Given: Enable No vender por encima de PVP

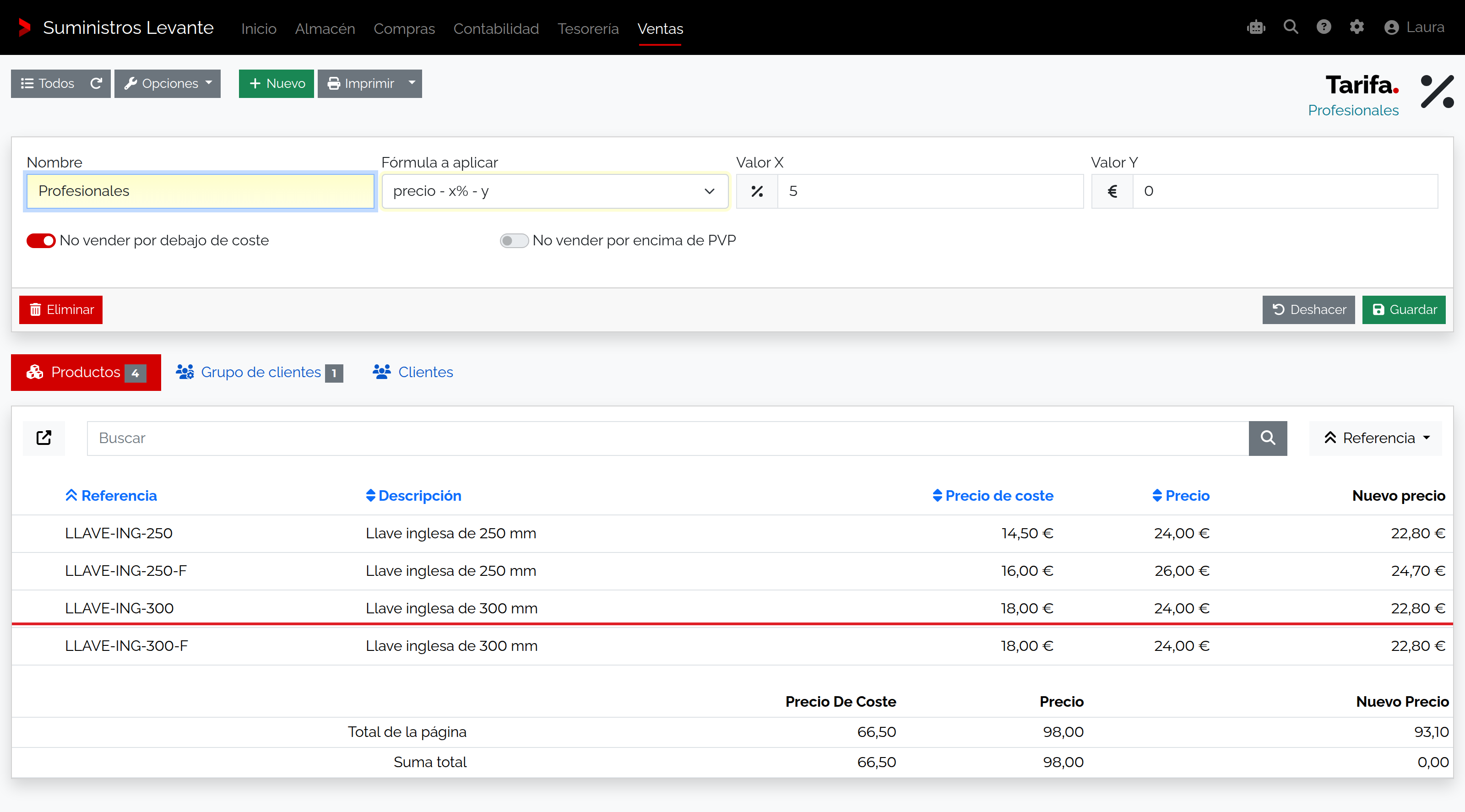Looking at the screenshot, I should [514, 240].
